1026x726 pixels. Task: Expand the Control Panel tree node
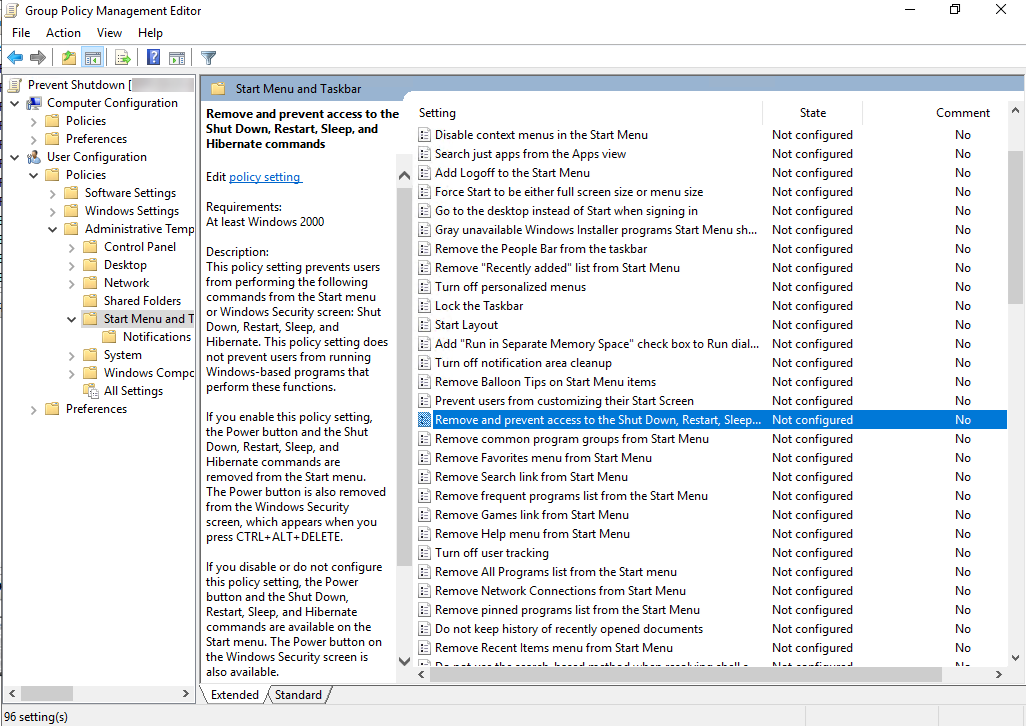[x=70, y=246]
